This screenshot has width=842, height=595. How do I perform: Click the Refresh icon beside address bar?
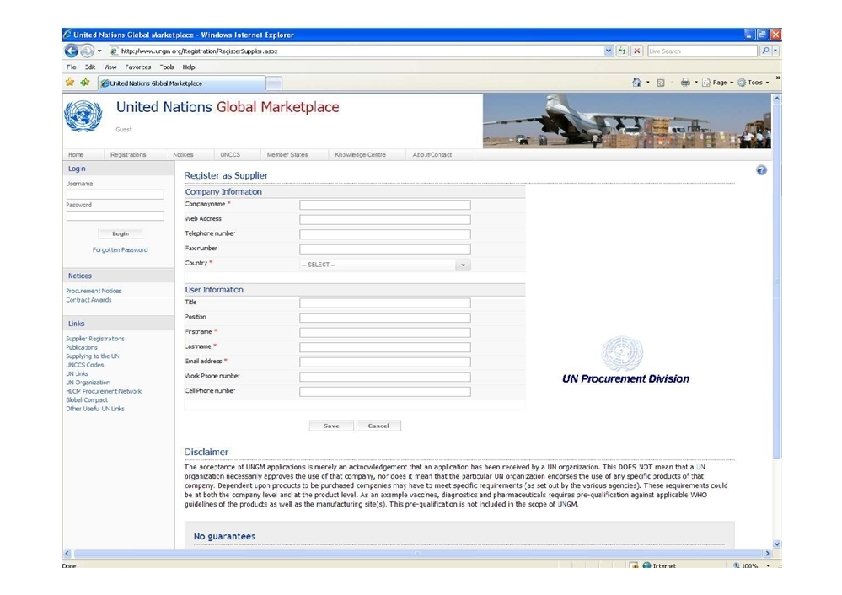(x=622, y=51)
